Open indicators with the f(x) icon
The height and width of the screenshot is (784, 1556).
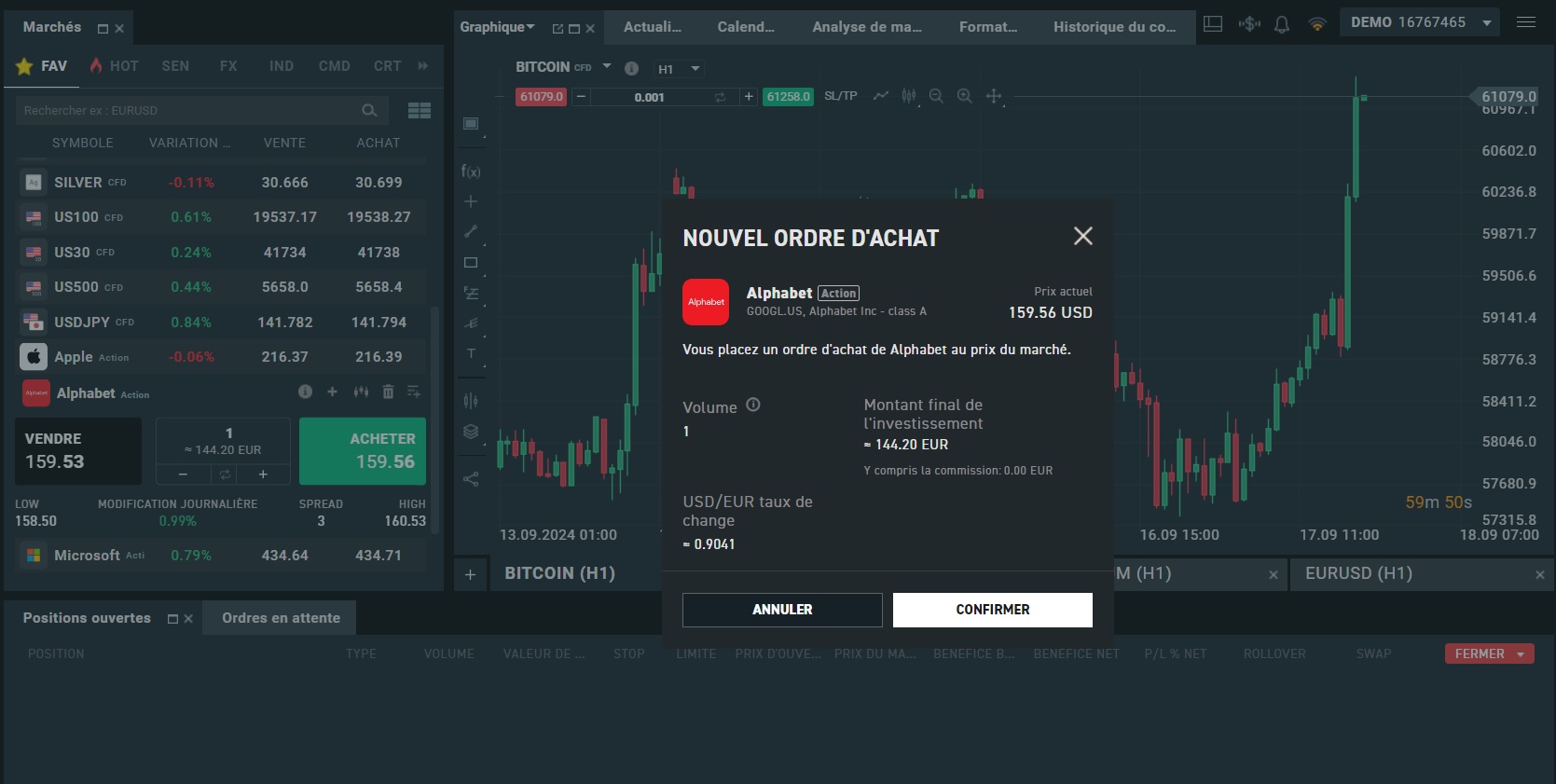pos(471,172)
